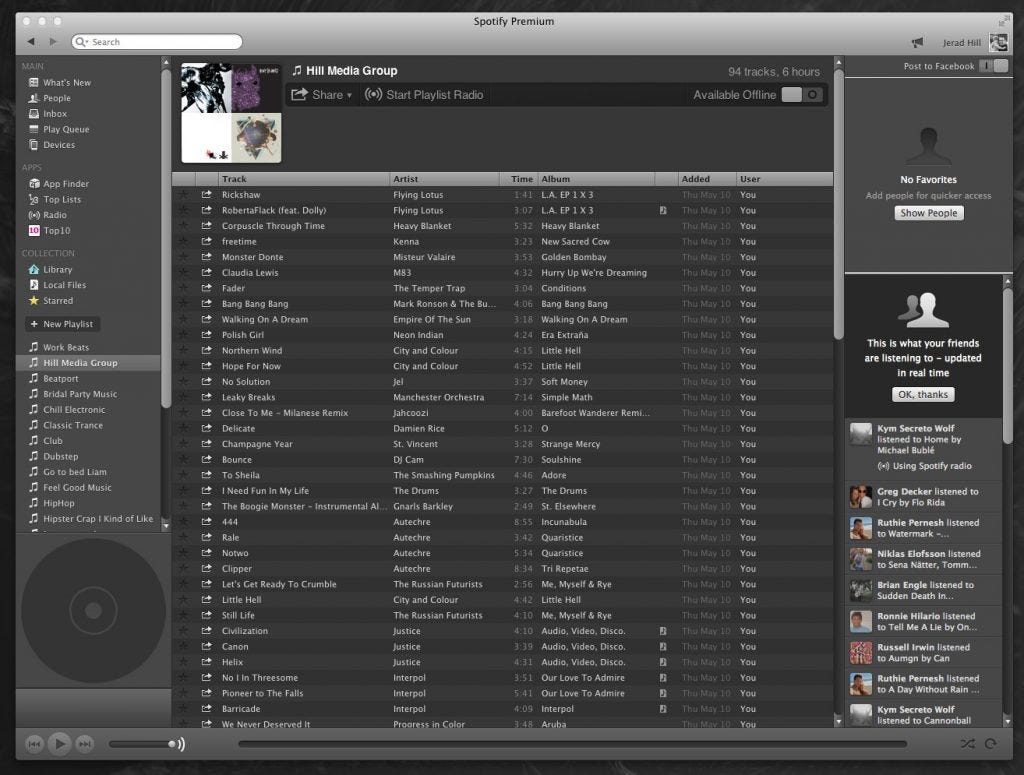Go forward with the right arrow
Viewport: 1024px width, 775px height.
[x=54, y=42]
